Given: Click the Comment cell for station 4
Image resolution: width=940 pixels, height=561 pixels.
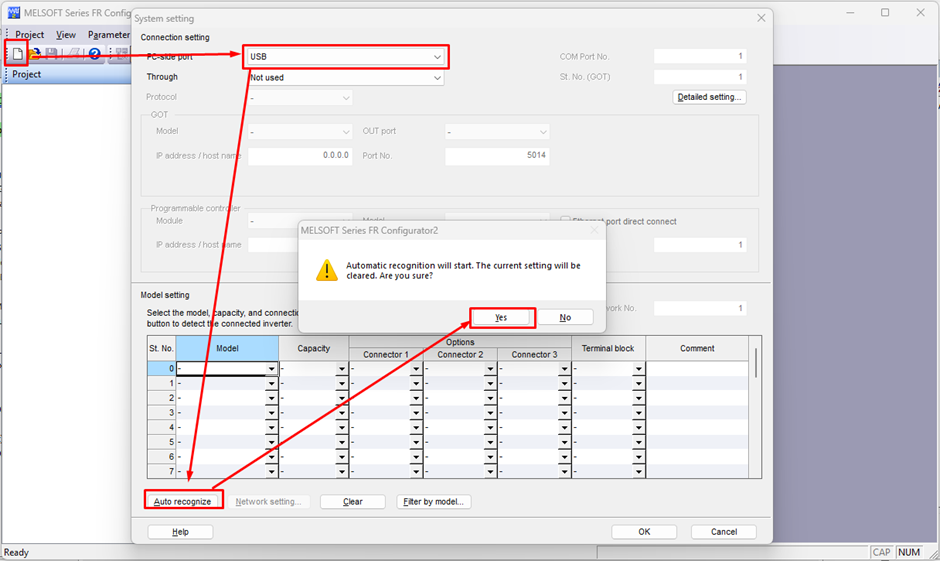Looking at the screenshot, I should pyautogui.click(x=697, y=427).
